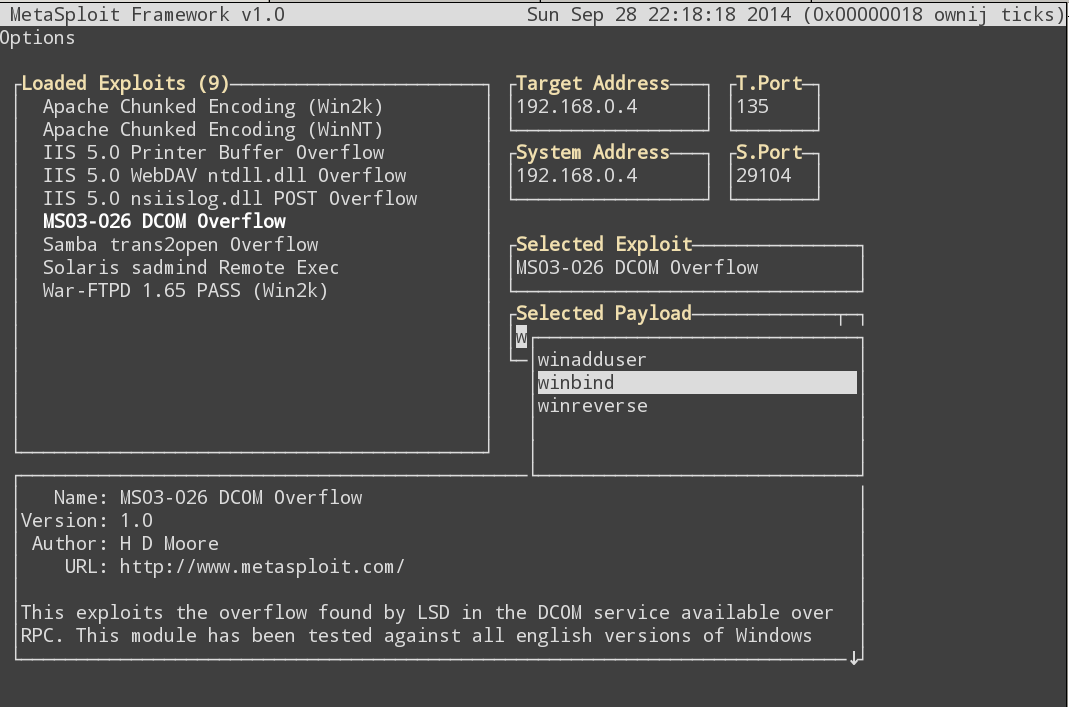The height and width of the screenshot is (707, 1069).
Task: Click the Selected Exploit box
Action: pyautogui.click(x=686, y=268)
